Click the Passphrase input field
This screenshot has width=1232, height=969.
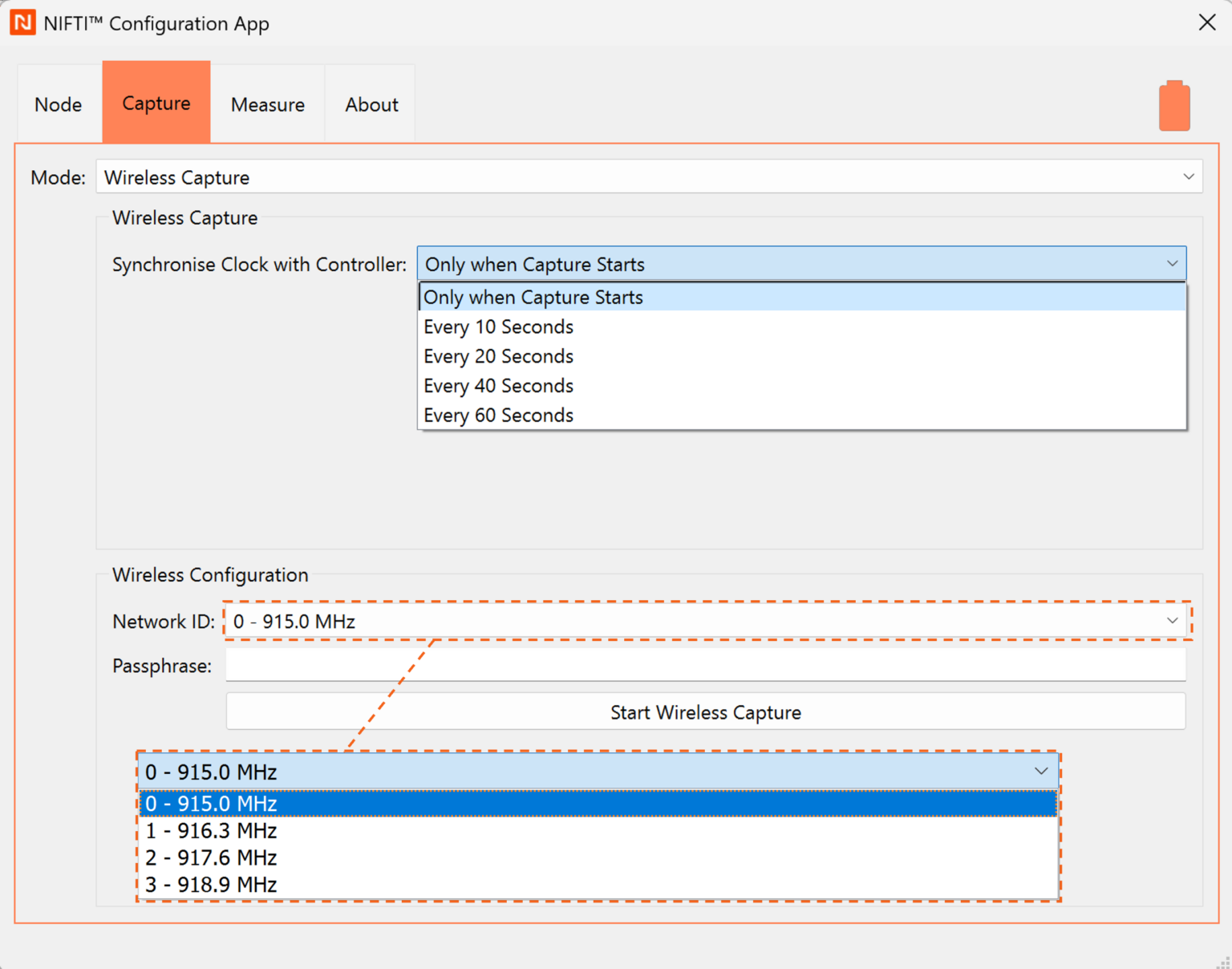(706, 665)
